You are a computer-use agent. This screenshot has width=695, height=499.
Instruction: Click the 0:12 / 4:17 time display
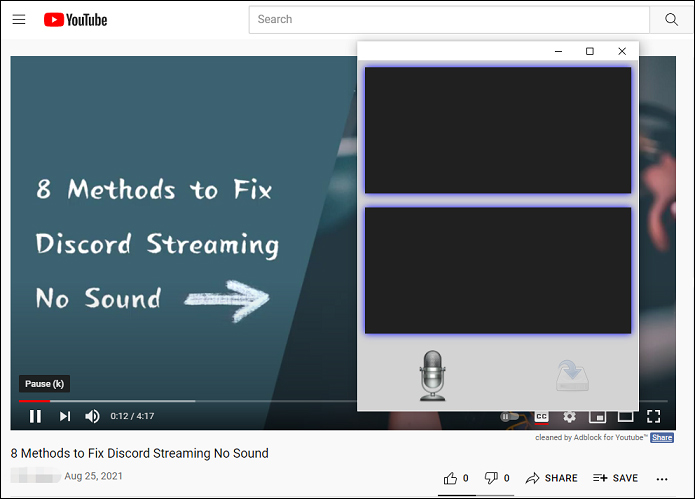coord(132,416)
